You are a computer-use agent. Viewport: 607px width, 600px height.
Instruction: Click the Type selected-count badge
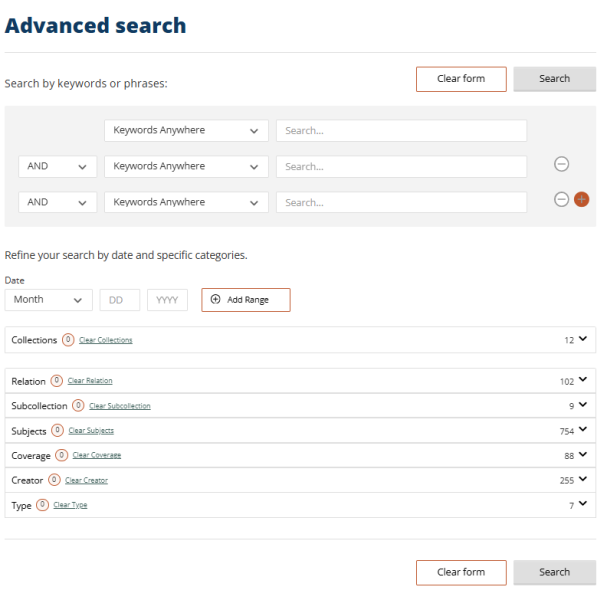coord(42,505)
